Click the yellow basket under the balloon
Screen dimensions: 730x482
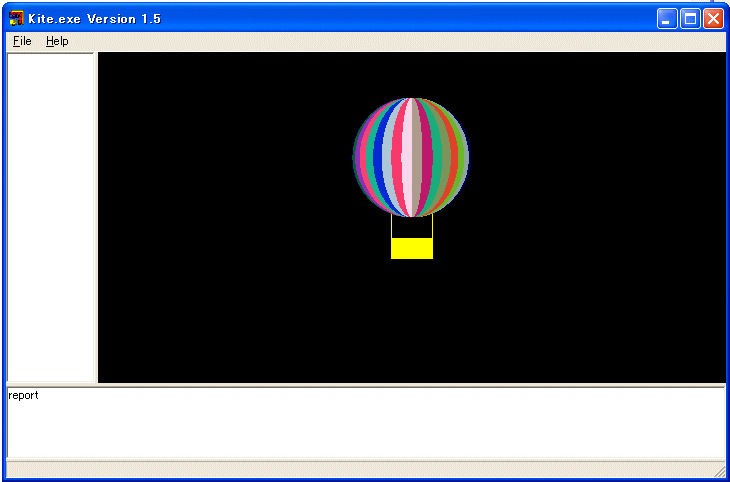pos(412,248)
